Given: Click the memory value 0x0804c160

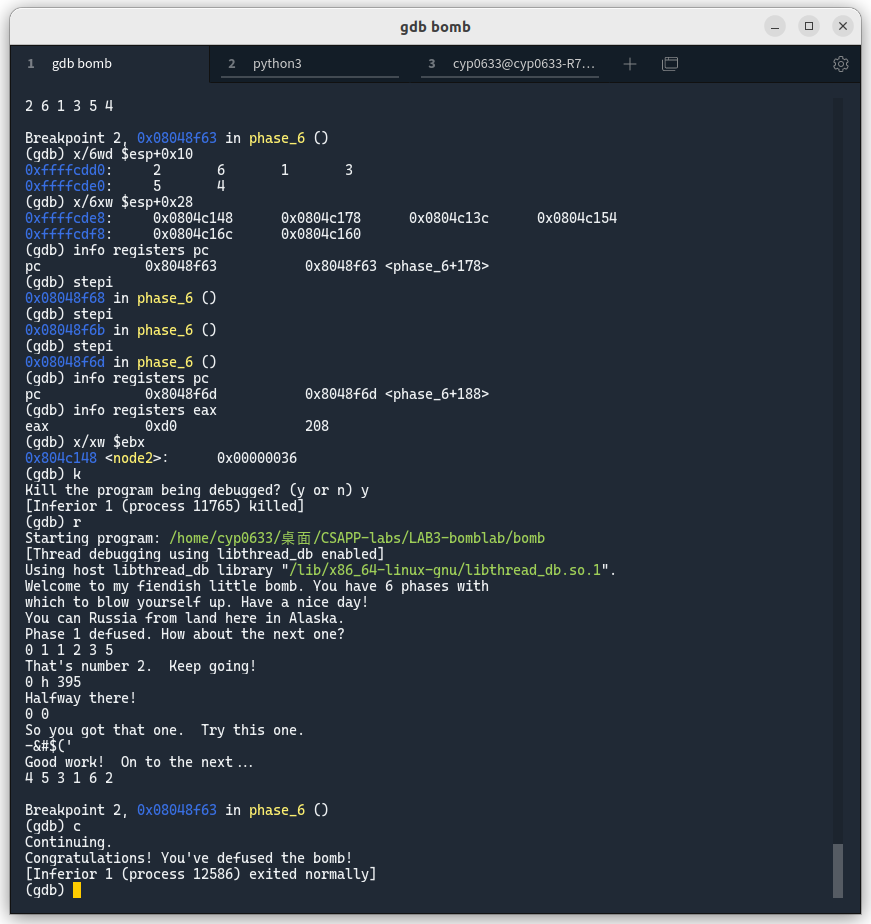Looking at the screenshot, I should point(321,234).
